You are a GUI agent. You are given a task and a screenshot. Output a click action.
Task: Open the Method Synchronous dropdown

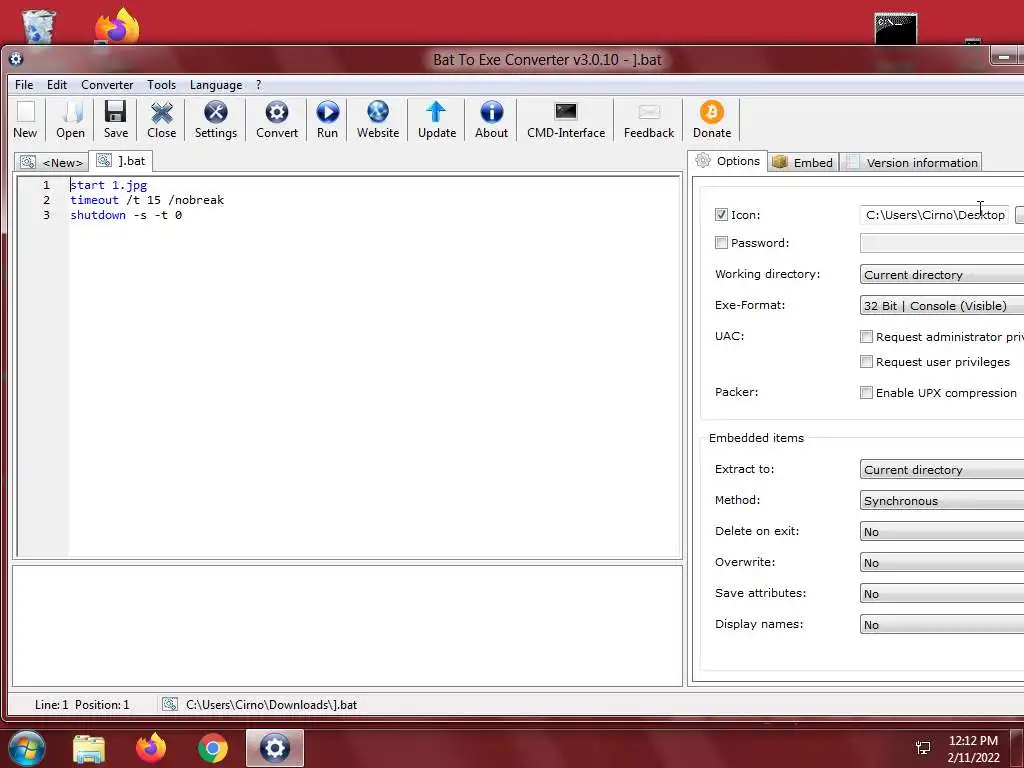(942, 500)
